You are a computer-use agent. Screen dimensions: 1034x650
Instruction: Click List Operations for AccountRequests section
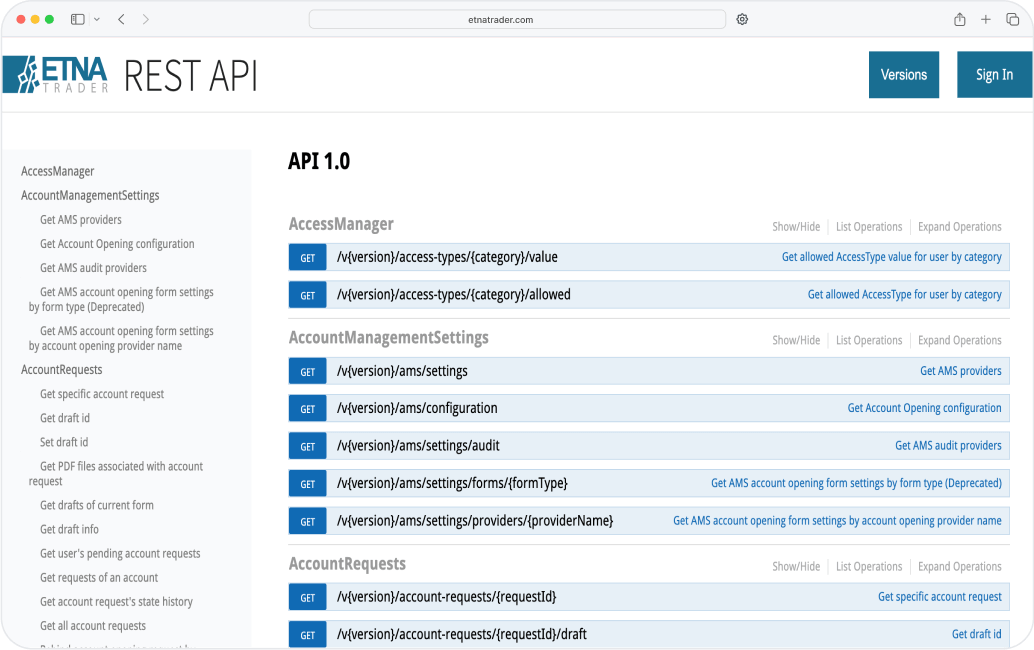[868, 566]
